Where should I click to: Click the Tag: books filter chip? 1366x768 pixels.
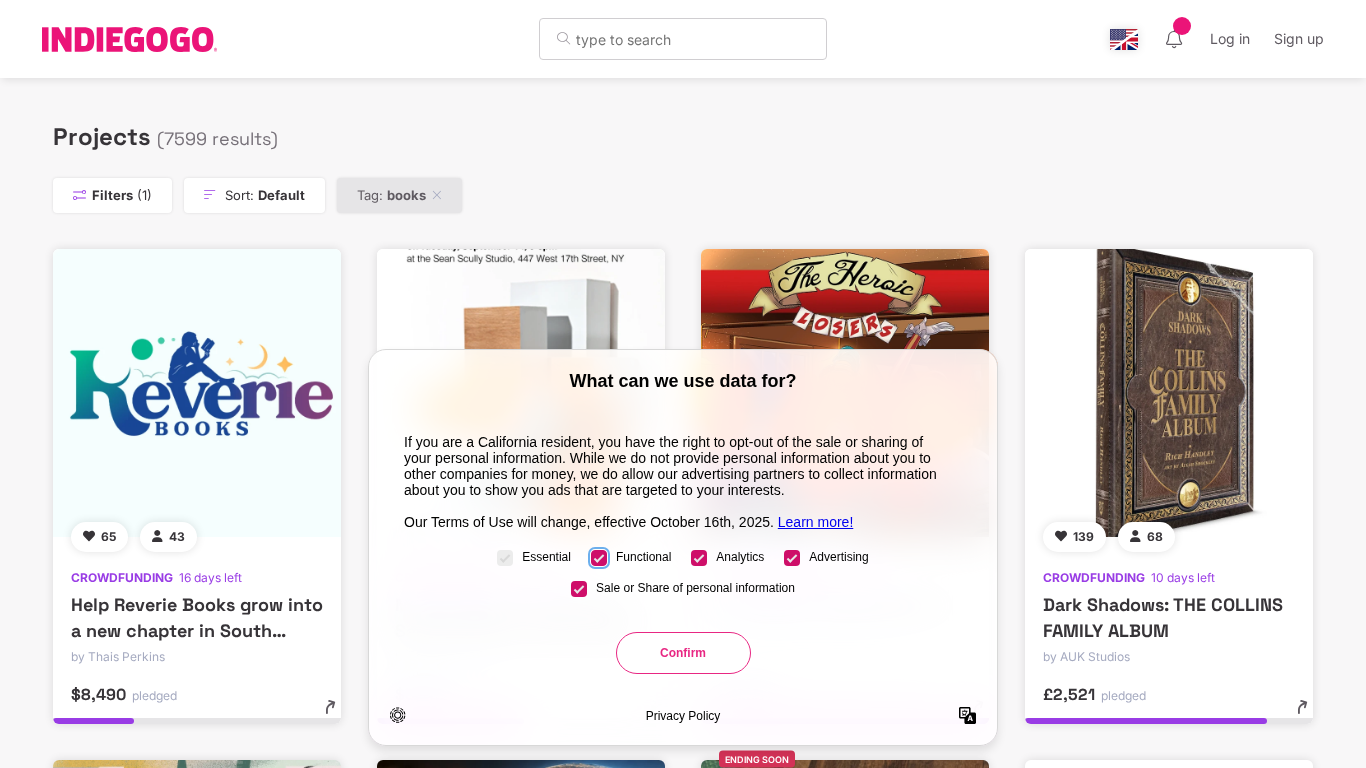click(399, 195)
